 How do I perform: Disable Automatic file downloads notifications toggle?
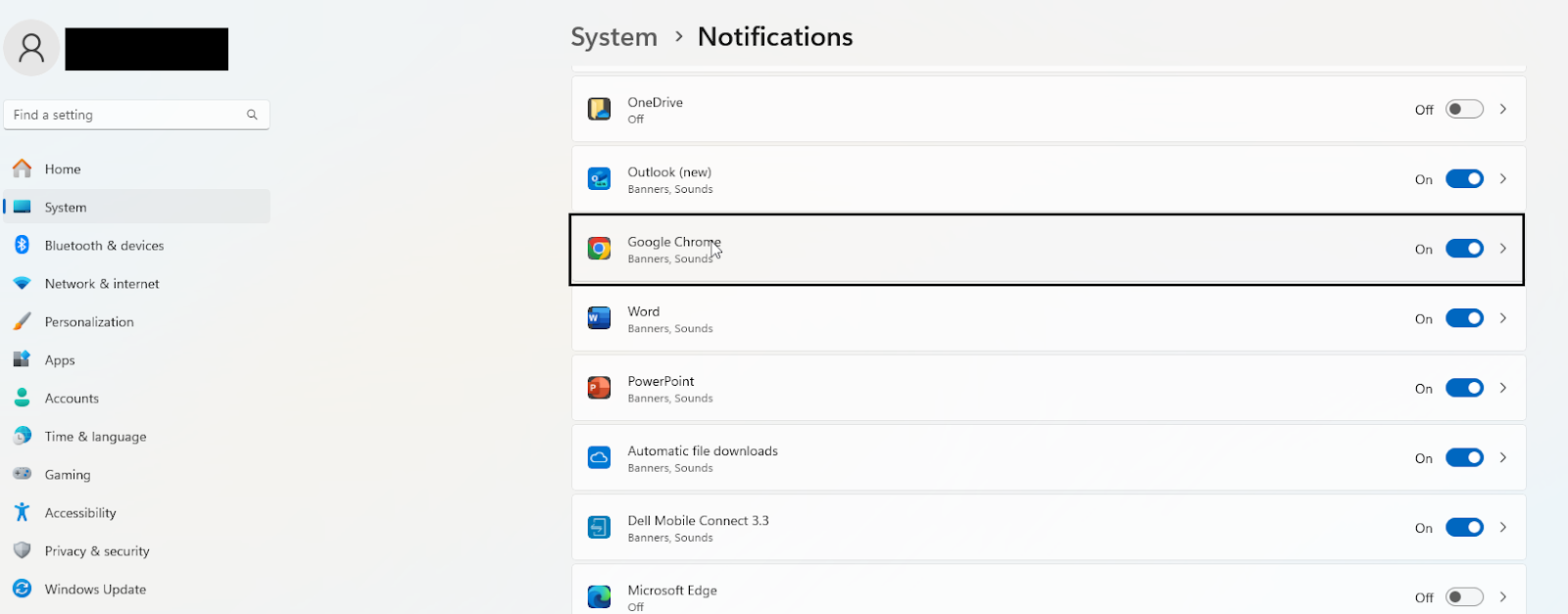pos(1464,457)
